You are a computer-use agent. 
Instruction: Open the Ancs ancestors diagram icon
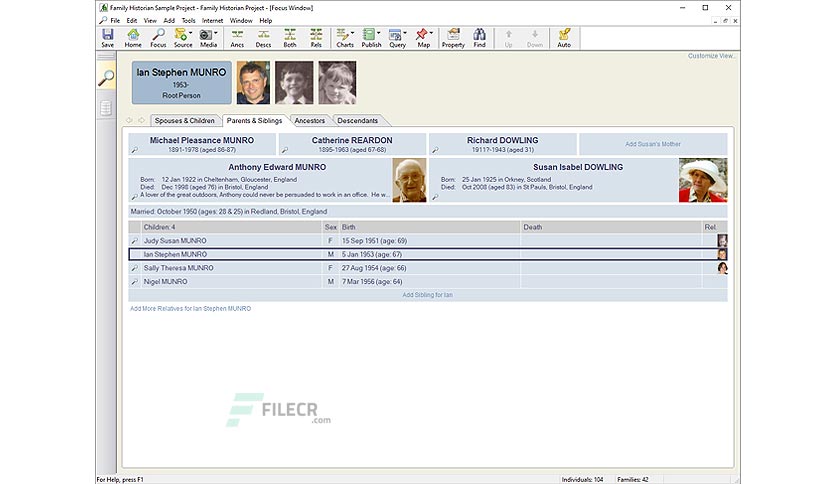pyautogui.click(x=237, y=38)
